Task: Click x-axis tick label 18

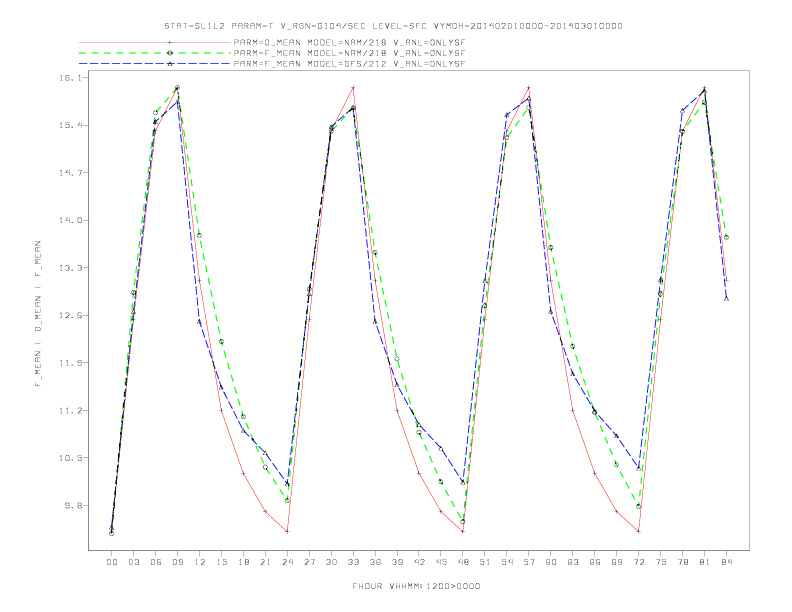Action: coord(243,562)
